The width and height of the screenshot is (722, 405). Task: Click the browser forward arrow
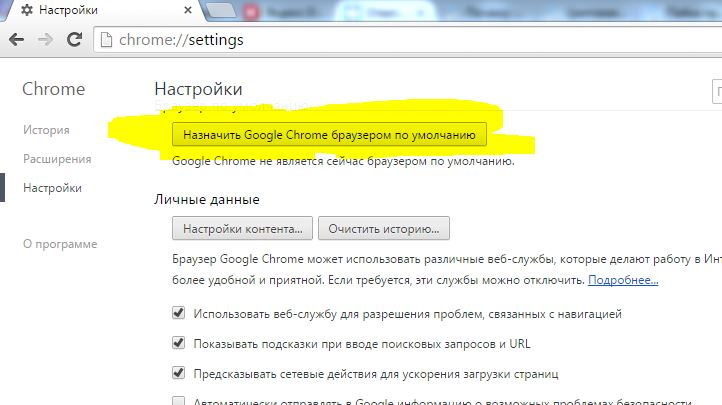(45, 40)
